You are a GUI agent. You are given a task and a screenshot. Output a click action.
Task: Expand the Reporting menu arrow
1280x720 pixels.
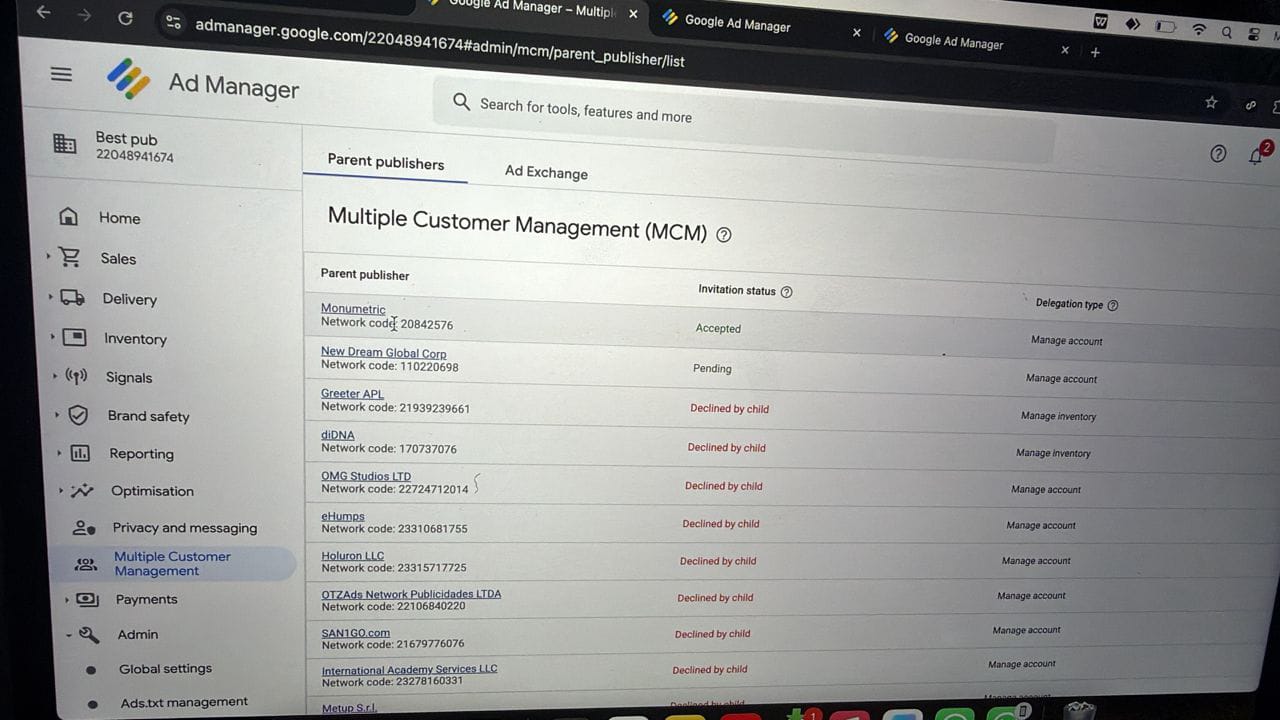click(x=58, y=453)
